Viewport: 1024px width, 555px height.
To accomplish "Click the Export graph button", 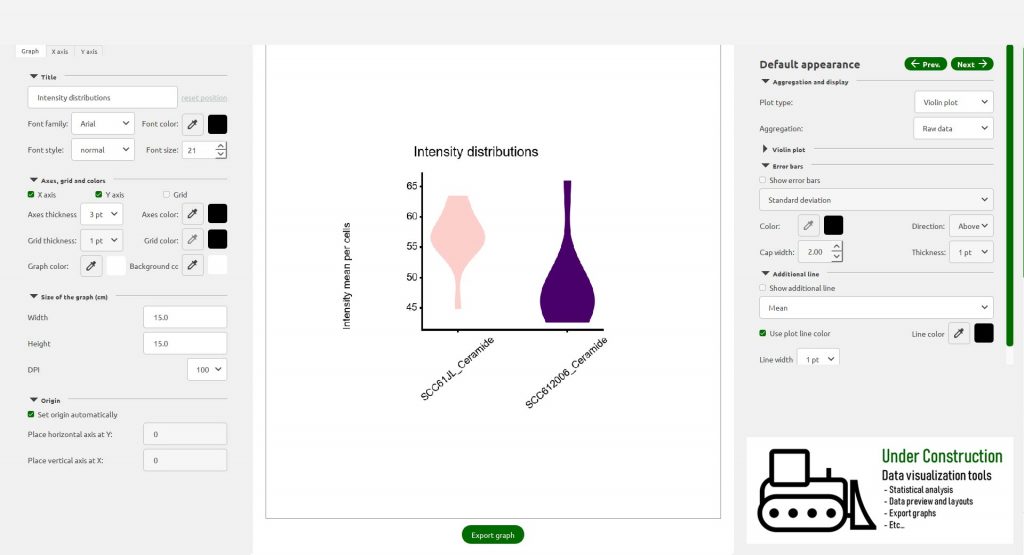I will 493,535.
